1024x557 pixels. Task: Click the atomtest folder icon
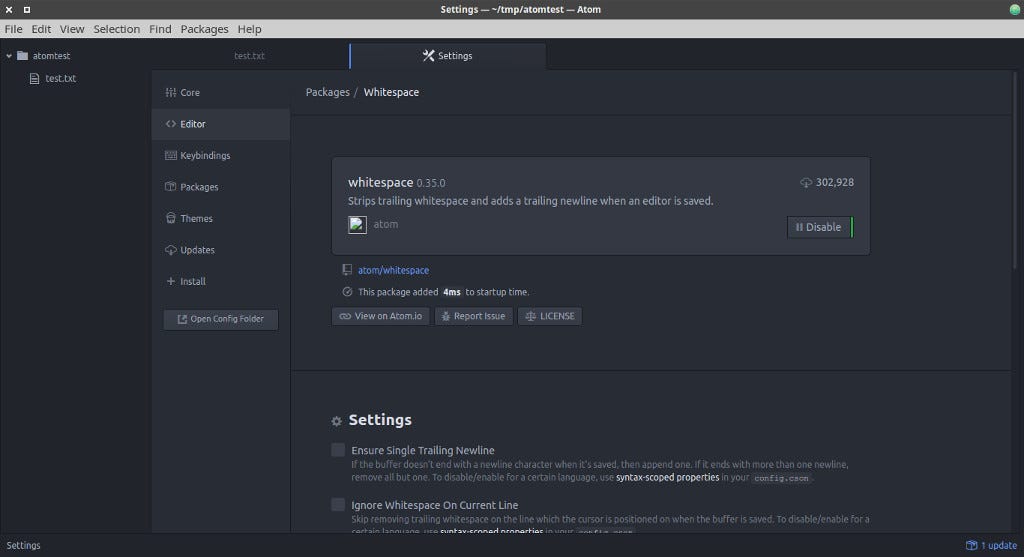(23, 56)
